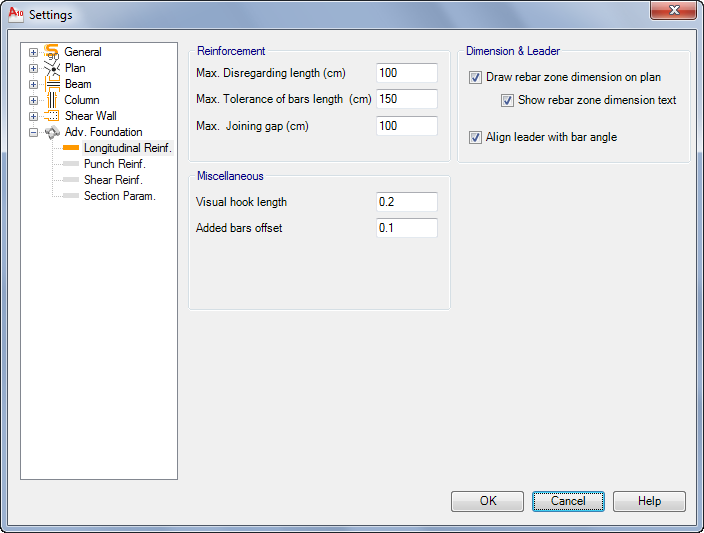Click the Max. Joining gap input field
The image size is (704, 533).
(407, 126)
